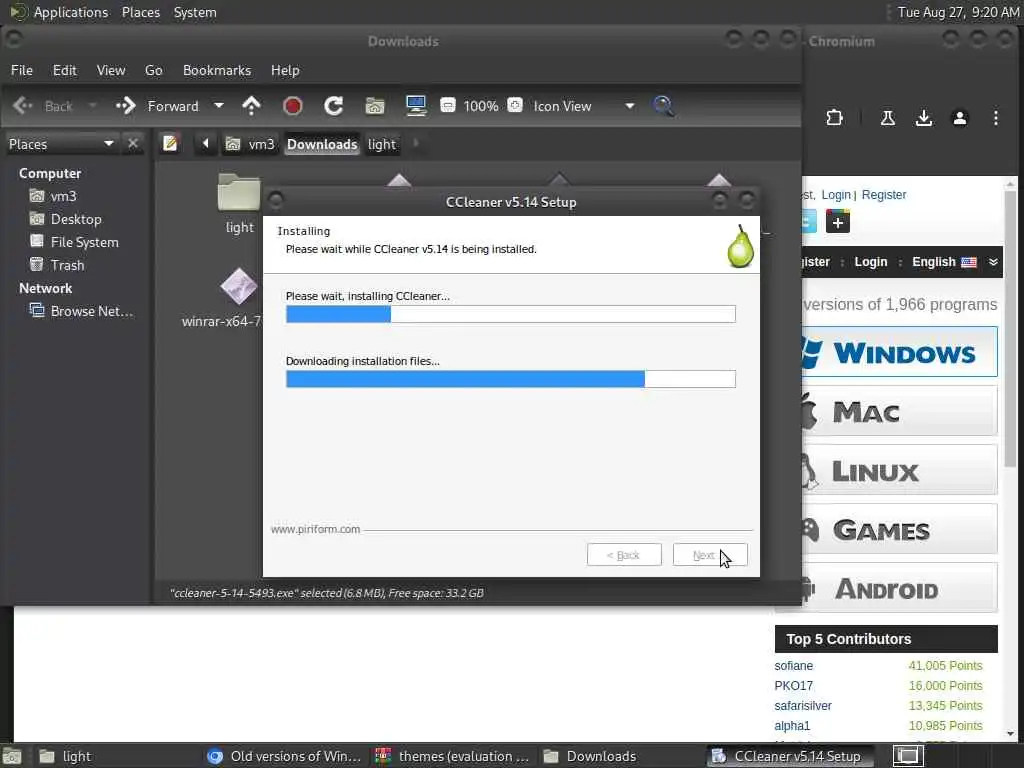Select the light folder icon
The image size is (1024, 768).
coord(239,193)
